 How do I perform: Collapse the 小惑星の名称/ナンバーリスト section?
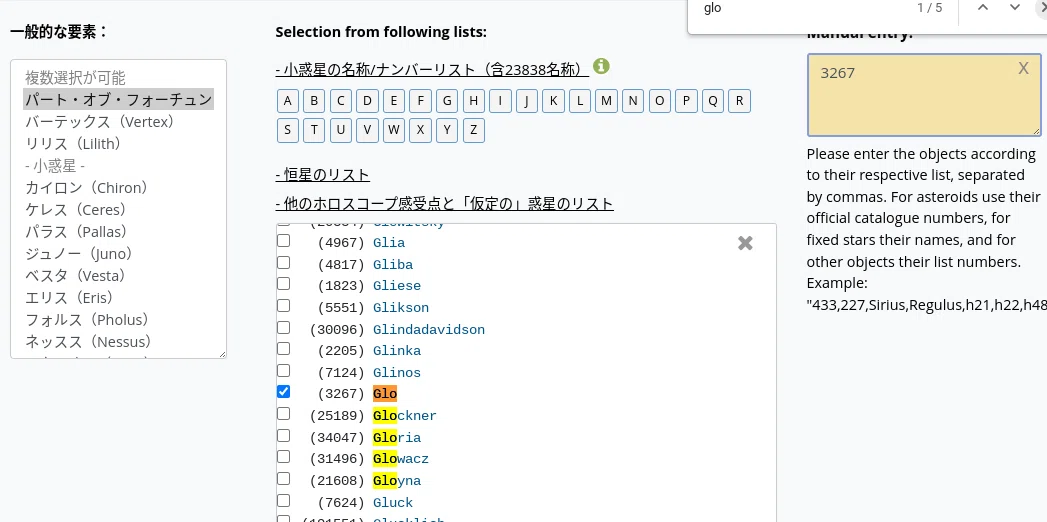pos(432,69)
